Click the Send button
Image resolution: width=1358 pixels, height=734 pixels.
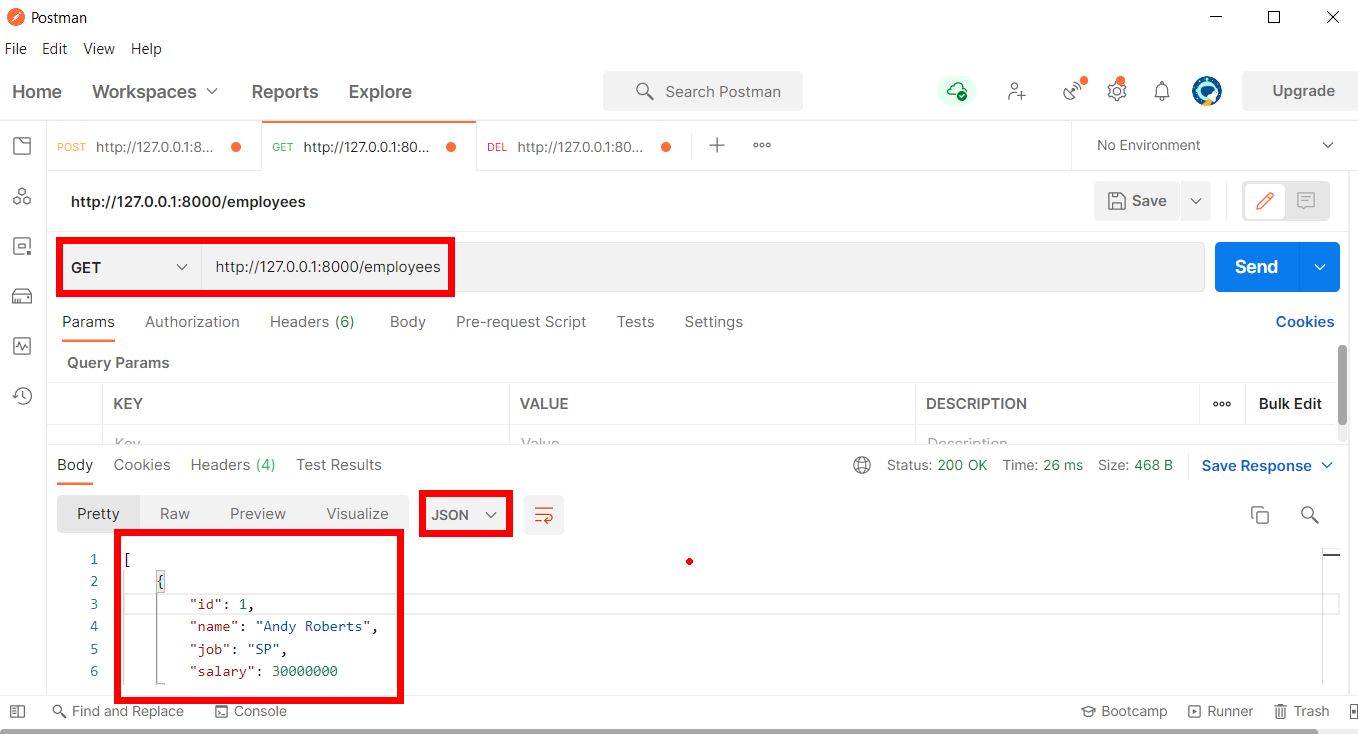point(1257,267)
